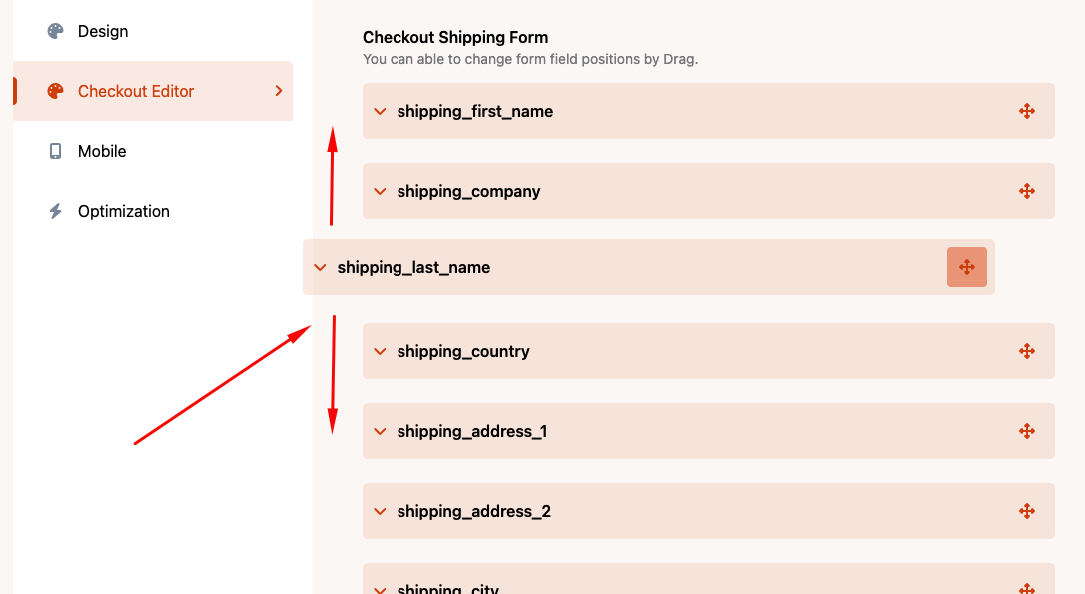
Task: Expand the shipping_last_name field settings
Action: coord(320,267)
